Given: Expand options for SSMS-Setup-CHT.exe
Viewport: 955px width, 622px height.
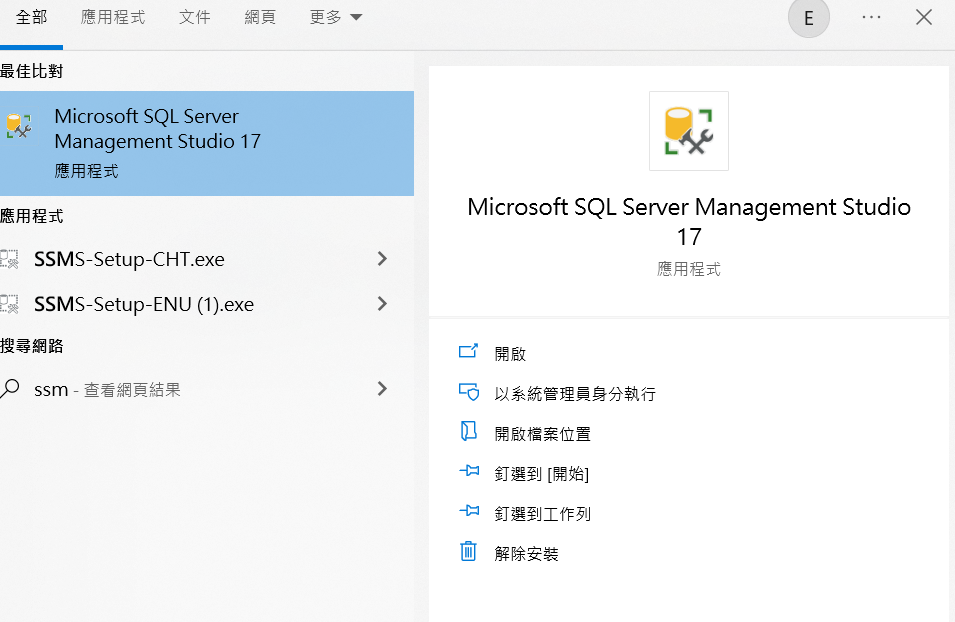Looking at the screenshot, I should pyautogui.click(x=382, y=259).
